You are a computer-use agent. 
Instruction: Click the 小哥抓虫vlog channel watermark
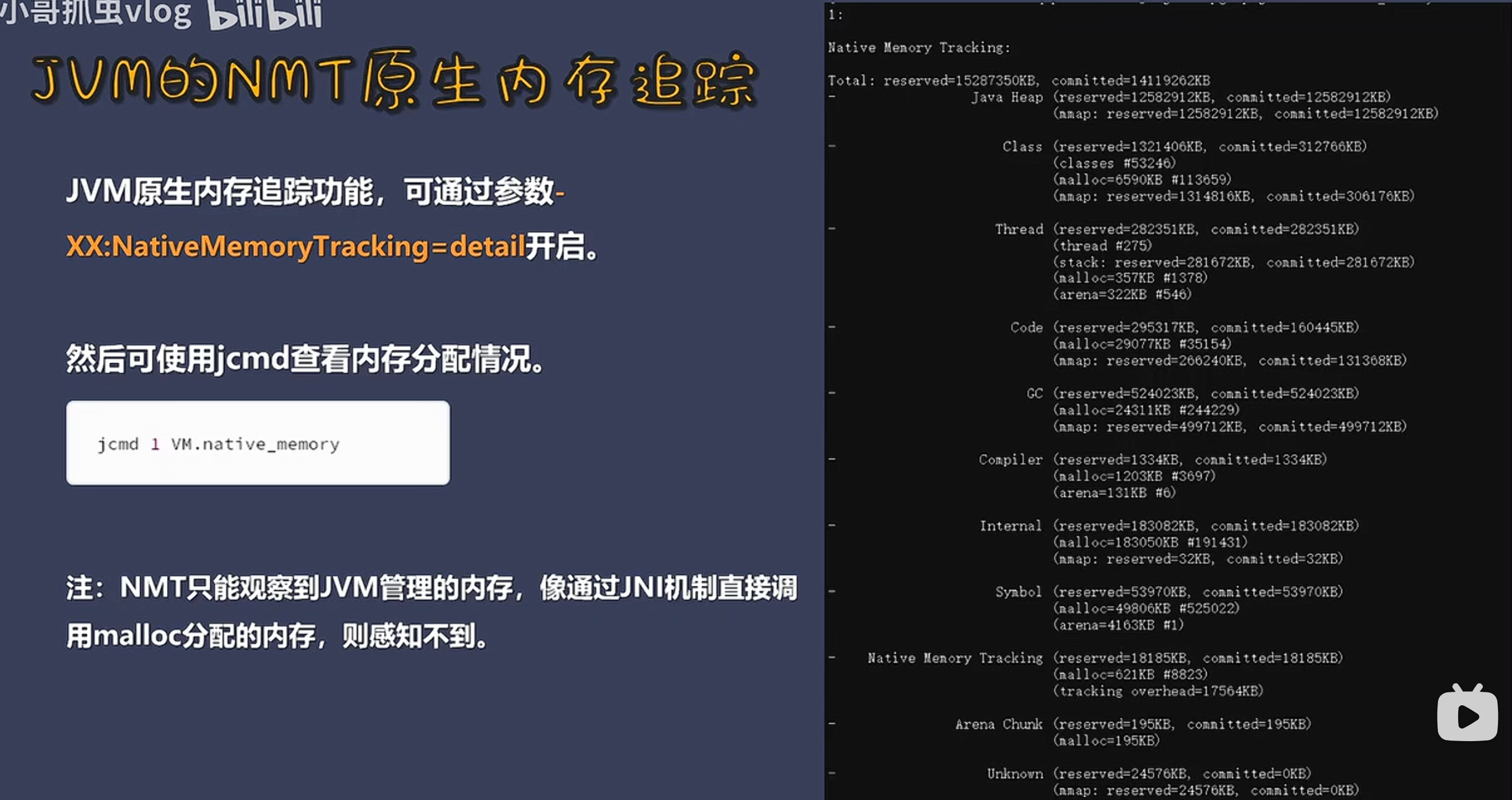(97, 12)
